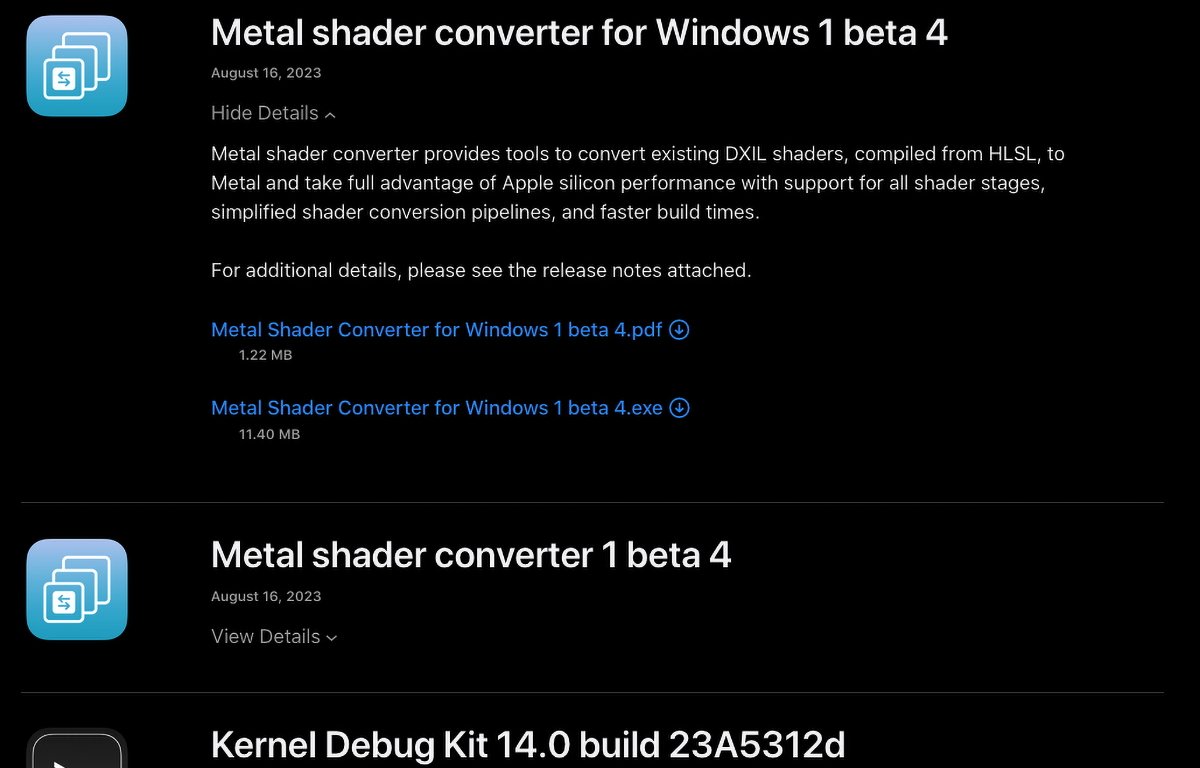Viewport: 1200px width, 768px height.
Task: Click the download icon next to the .exe file
Action: point(679,407)
